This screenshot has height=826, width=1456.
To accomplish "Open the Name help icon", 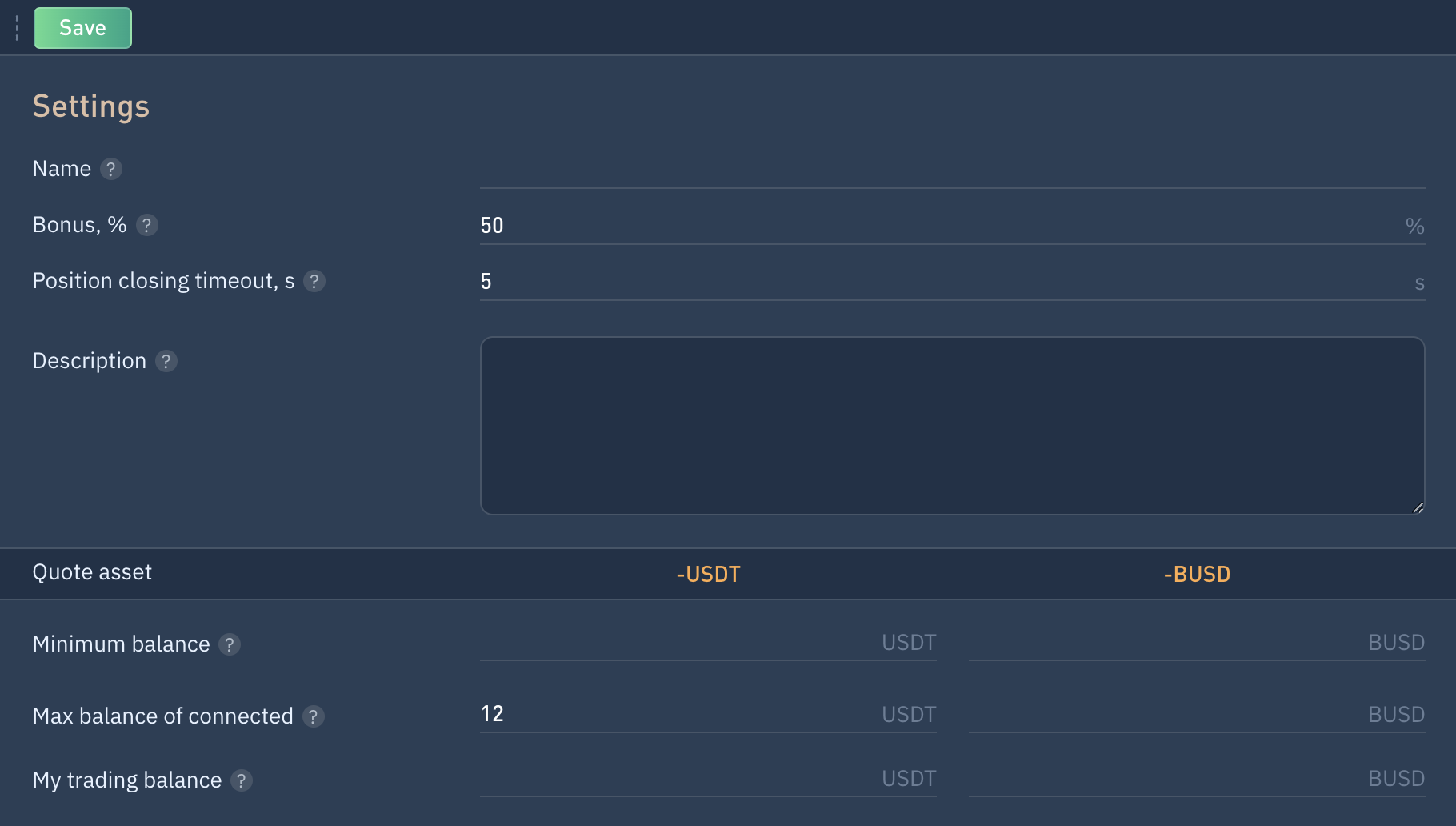I will point(111,169).
